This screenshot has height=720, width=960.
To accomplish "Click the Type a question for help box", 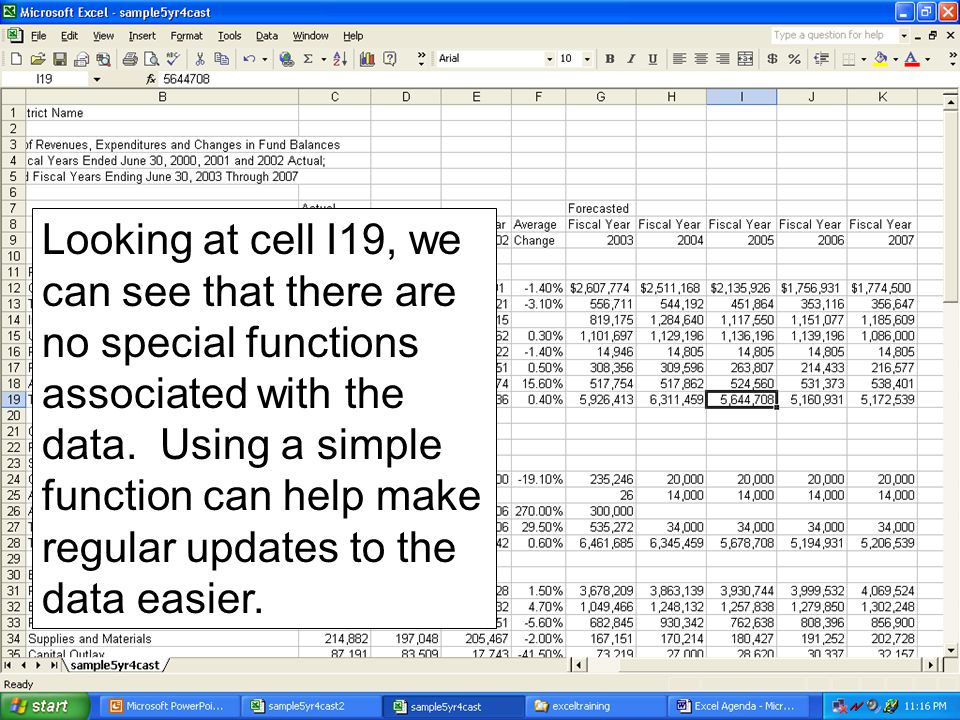I will tap(834, 36).
